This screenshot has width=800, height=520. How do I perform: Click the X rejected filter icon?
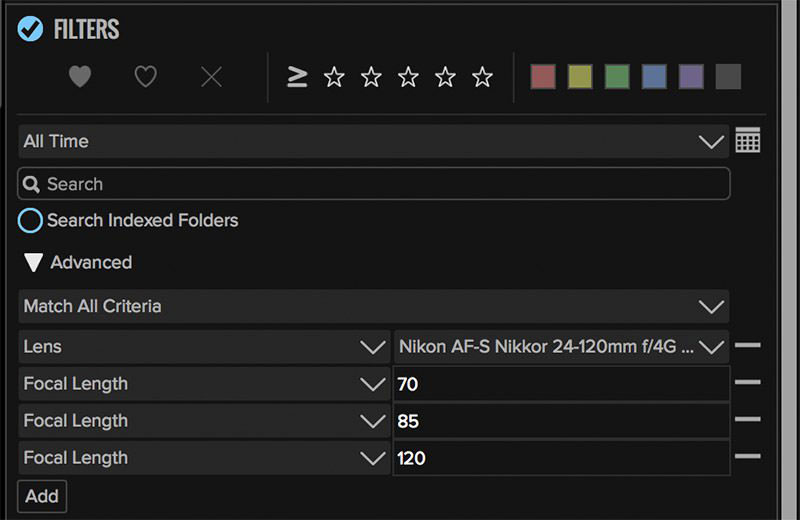211,77
